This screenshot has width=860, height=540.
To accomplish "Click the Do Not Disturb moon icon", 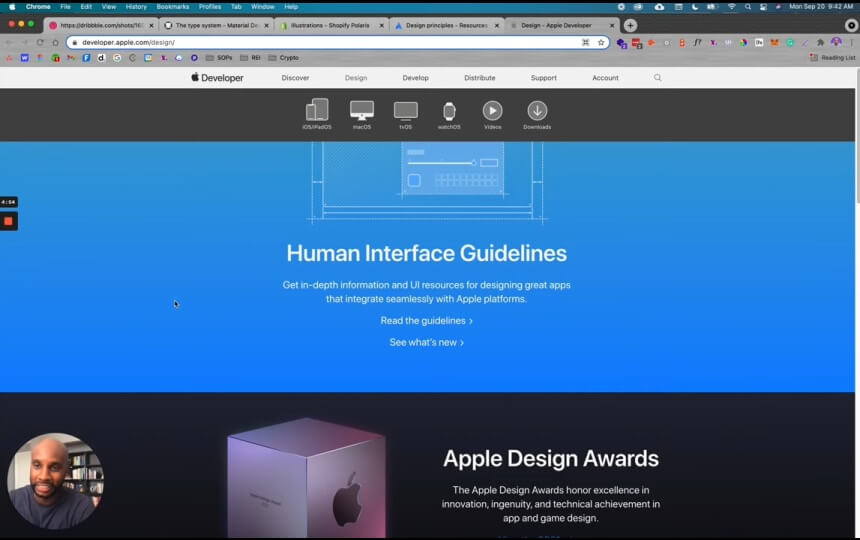I will coord(695,7).
